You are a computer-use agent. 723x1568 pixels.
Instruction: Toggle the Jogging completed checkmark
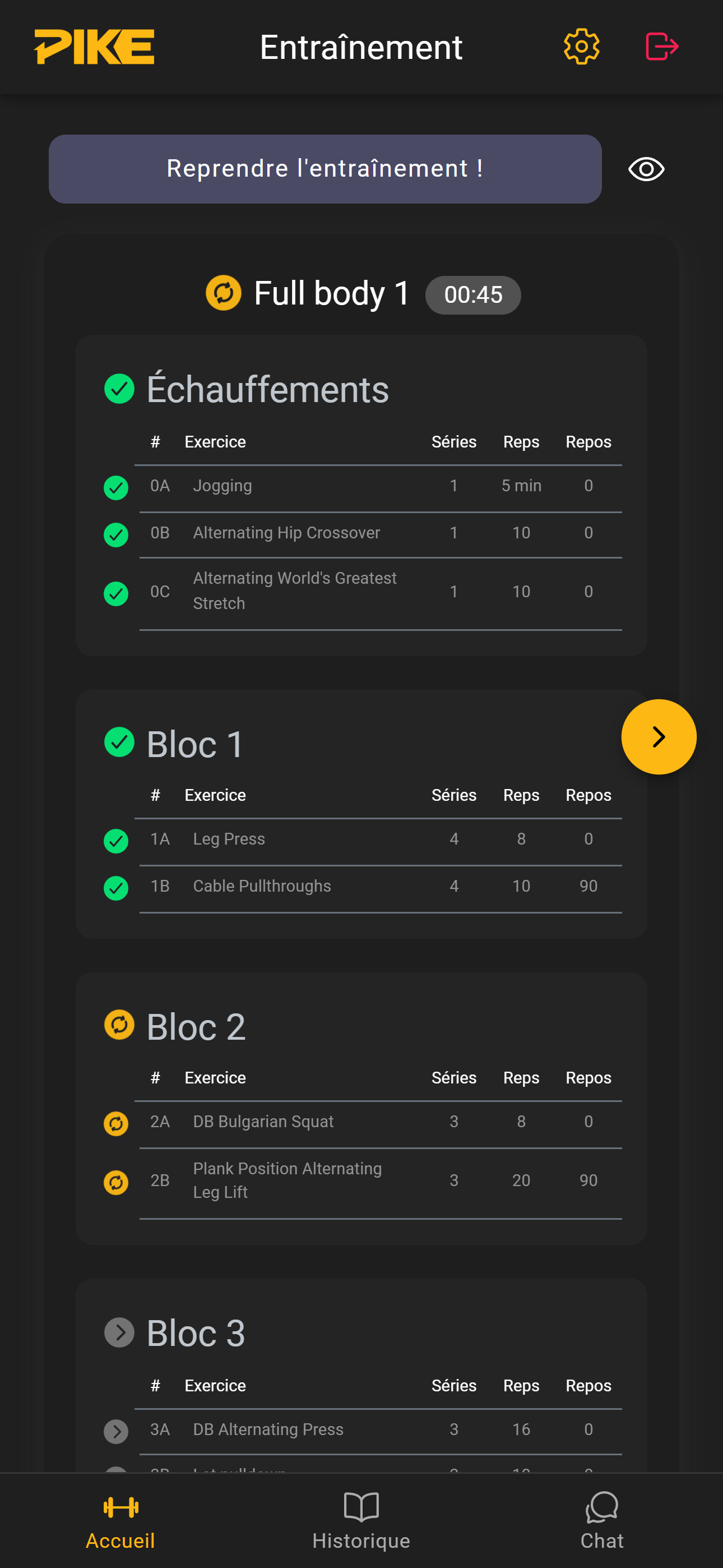coord(116,487)
